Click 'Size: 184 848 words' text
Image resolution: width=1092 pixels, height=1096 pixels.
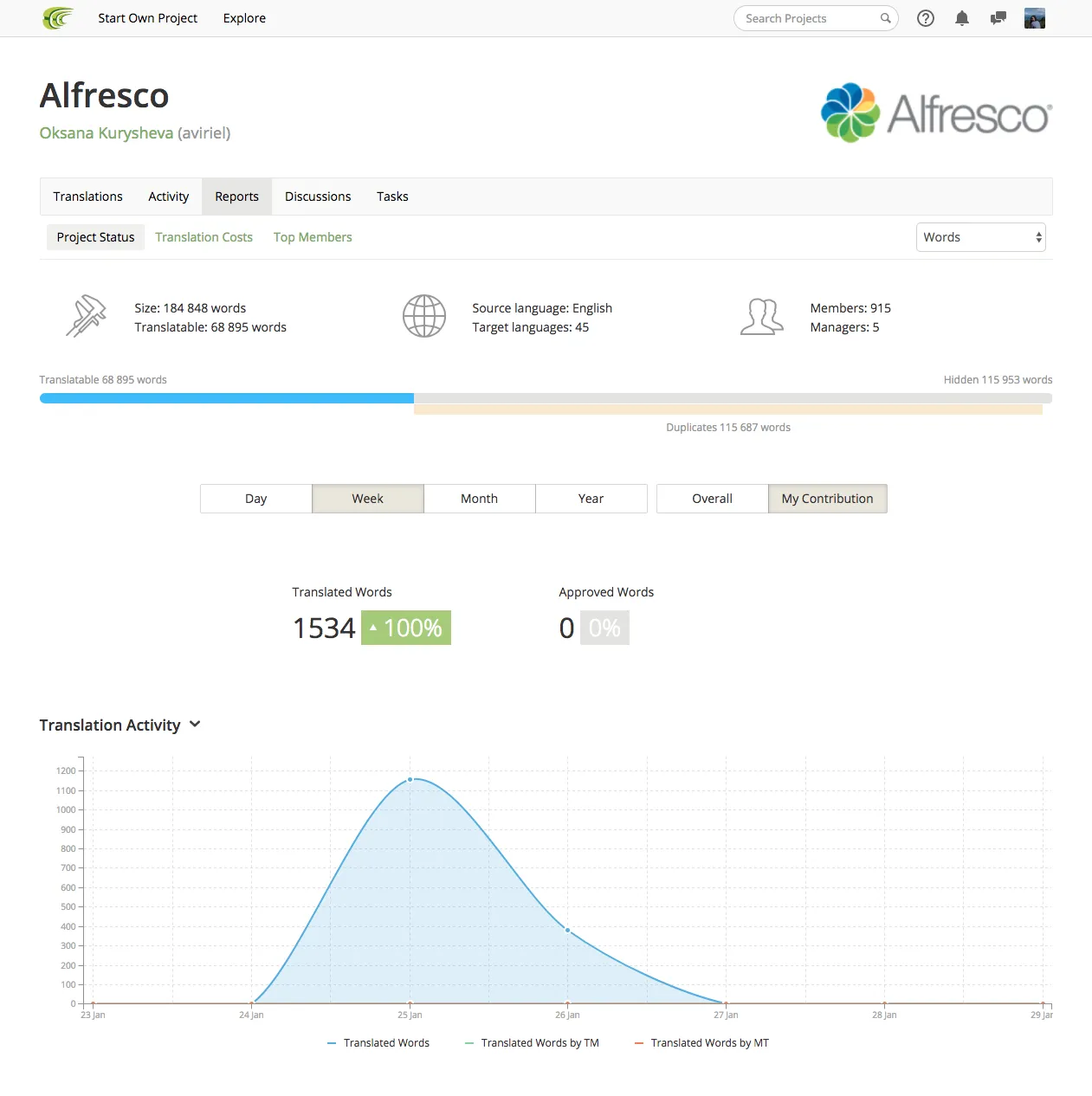point(191,308)
